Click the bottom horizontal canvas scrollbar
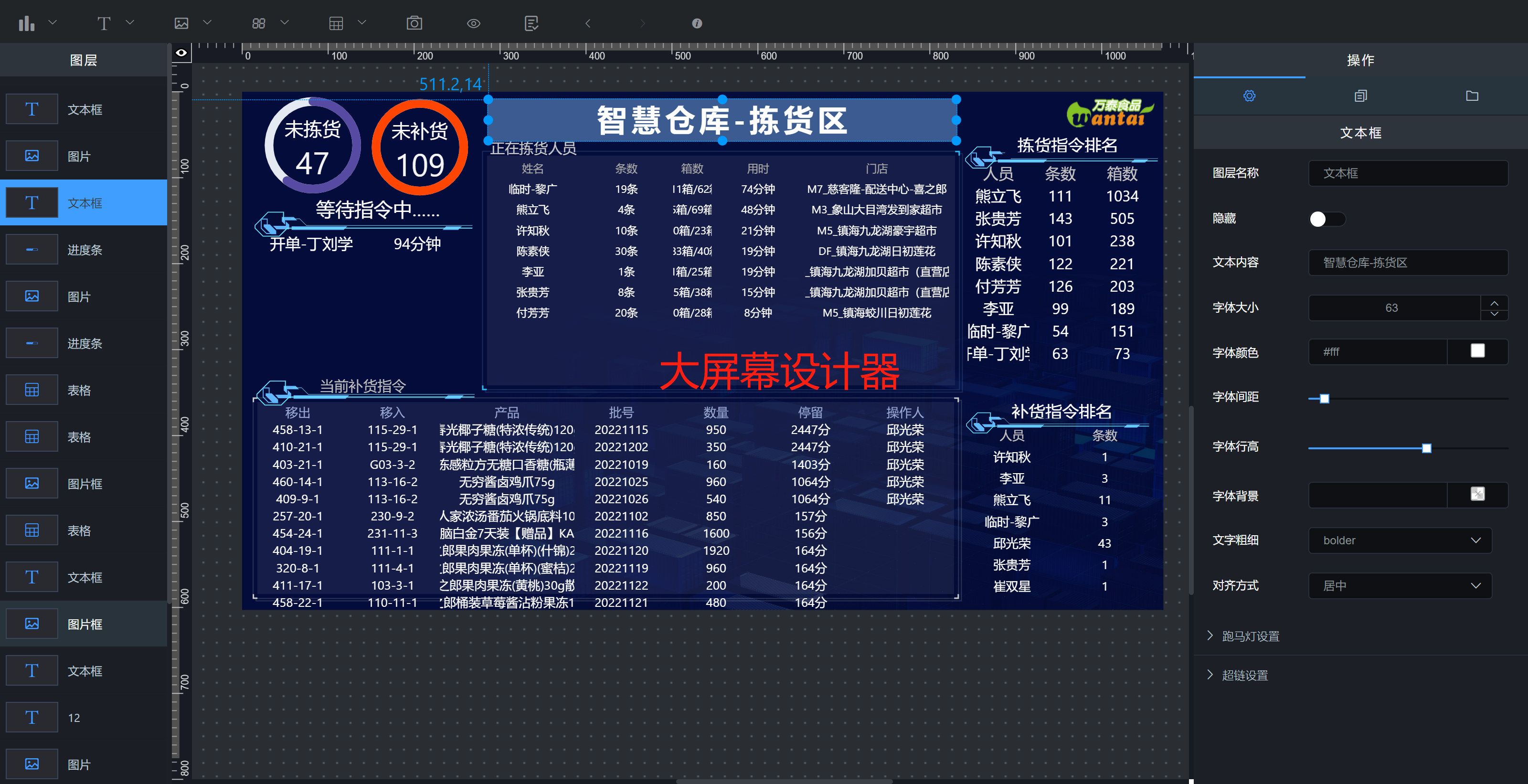 784,781
